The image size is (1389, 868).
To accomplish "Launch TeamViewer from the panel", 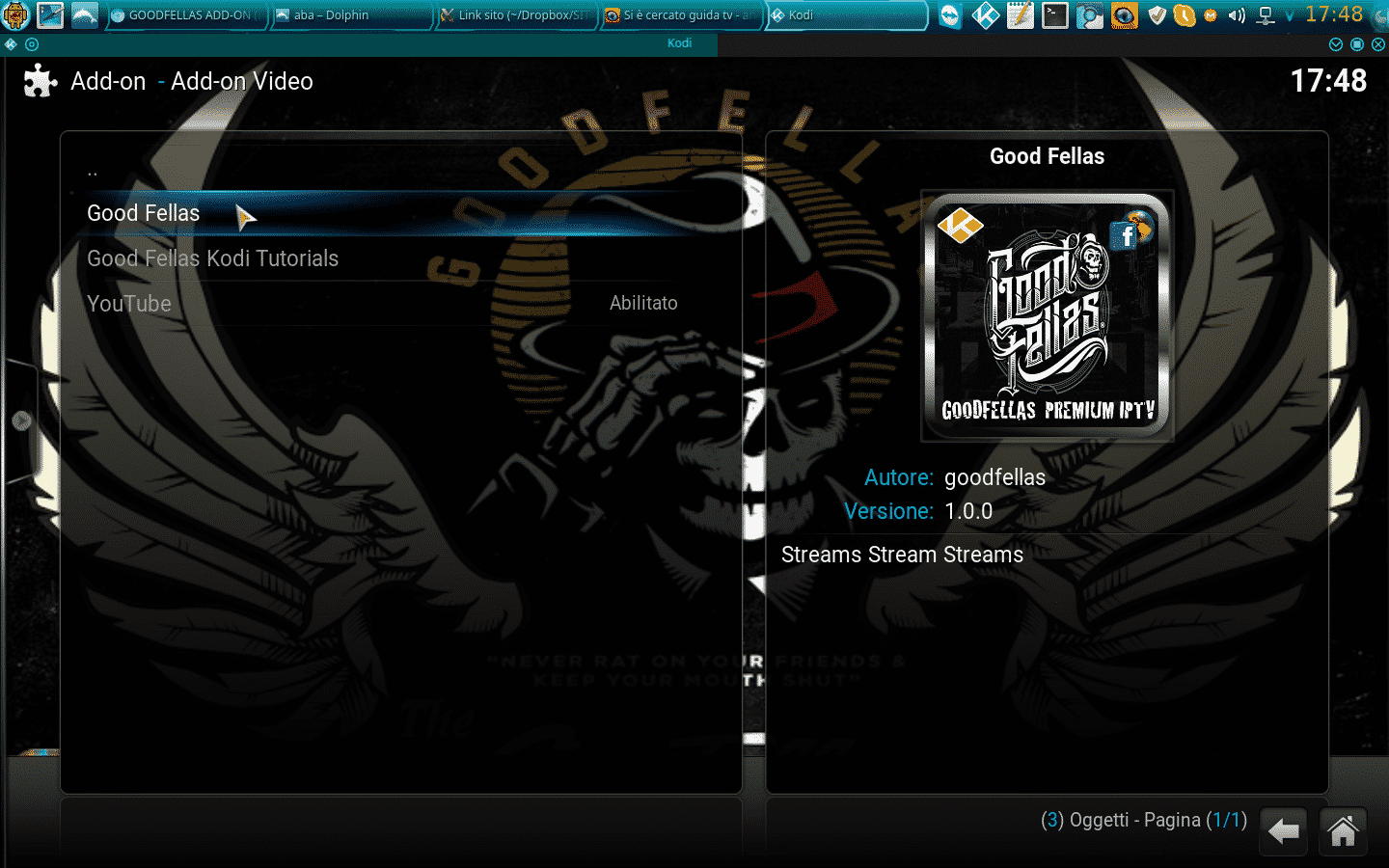I will point(950,15).
